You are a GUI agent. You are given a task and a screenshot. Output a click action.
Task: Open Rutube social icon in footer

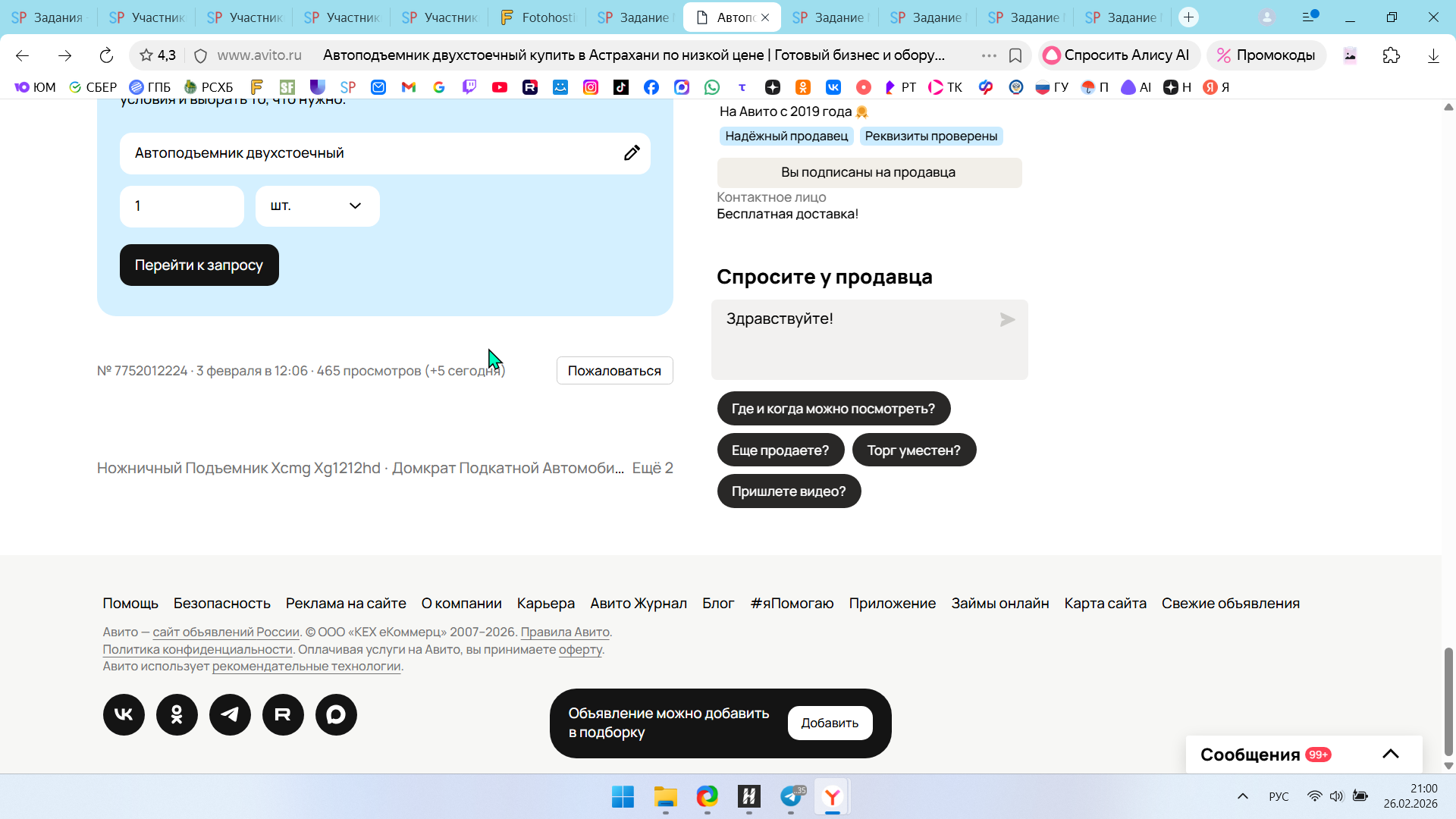tap(283, 714)
